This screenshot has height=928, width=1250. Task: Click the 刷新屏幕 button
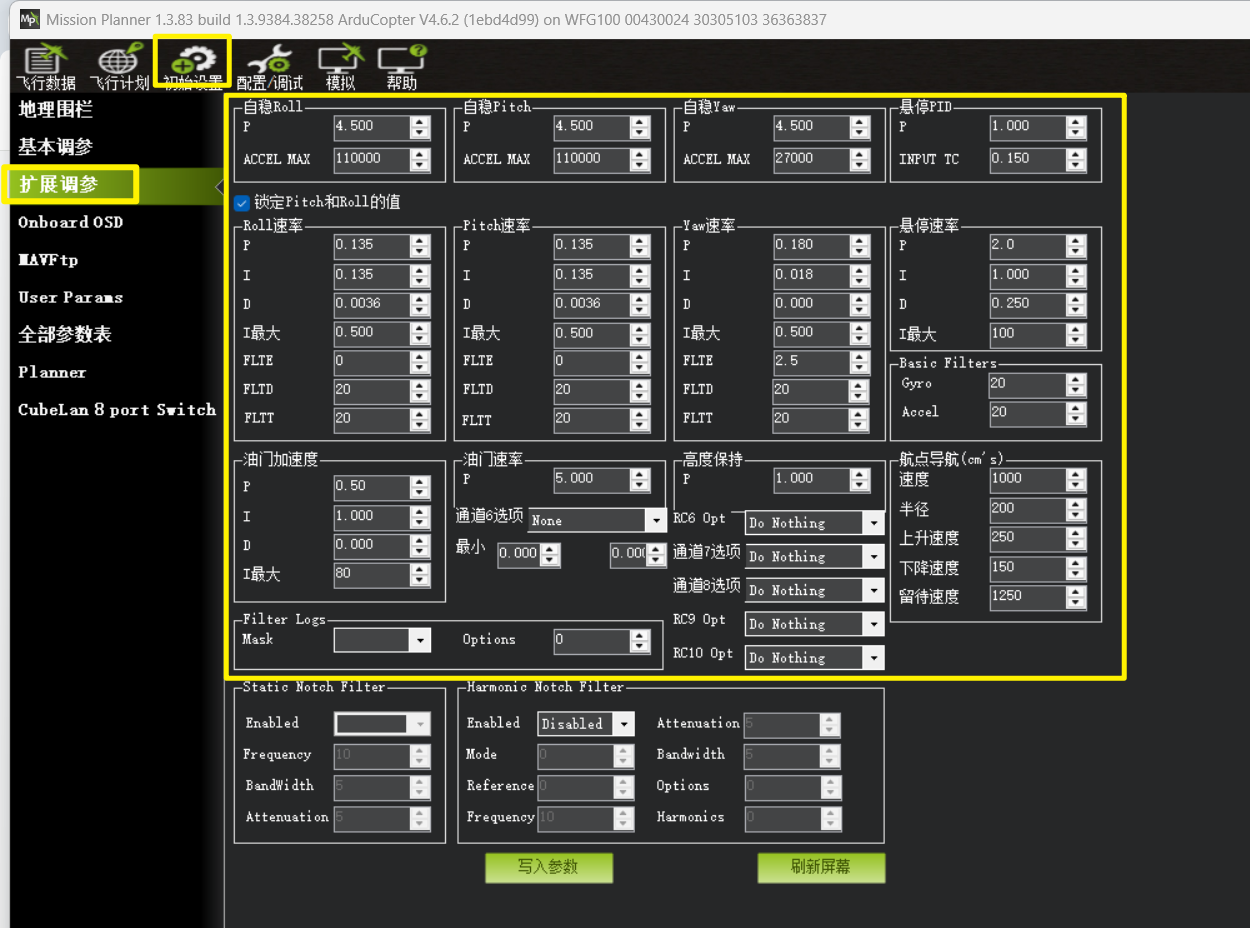click(820, 867)
